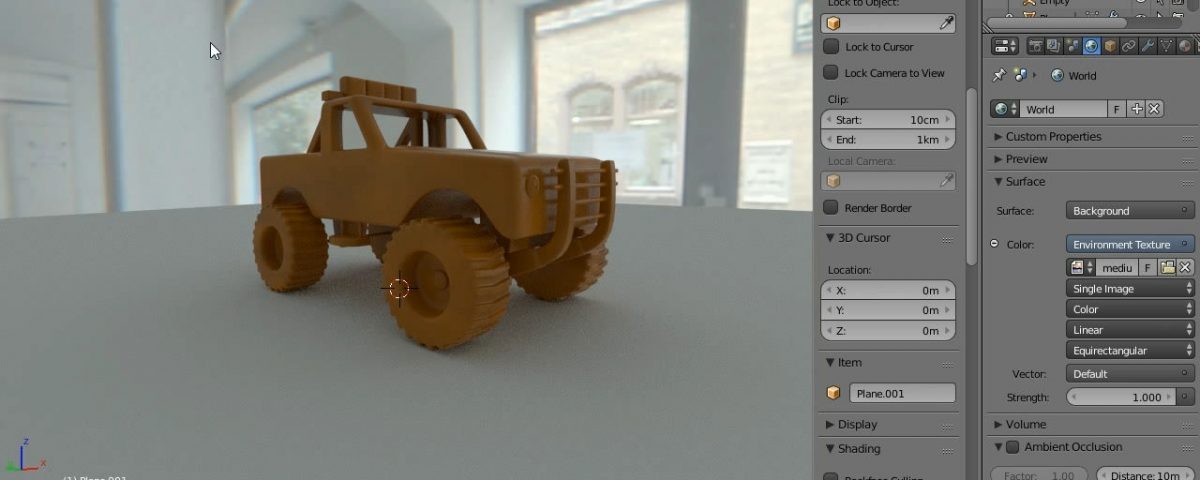Toggle the pin icon beside World breadcrumb

point(998,75)
